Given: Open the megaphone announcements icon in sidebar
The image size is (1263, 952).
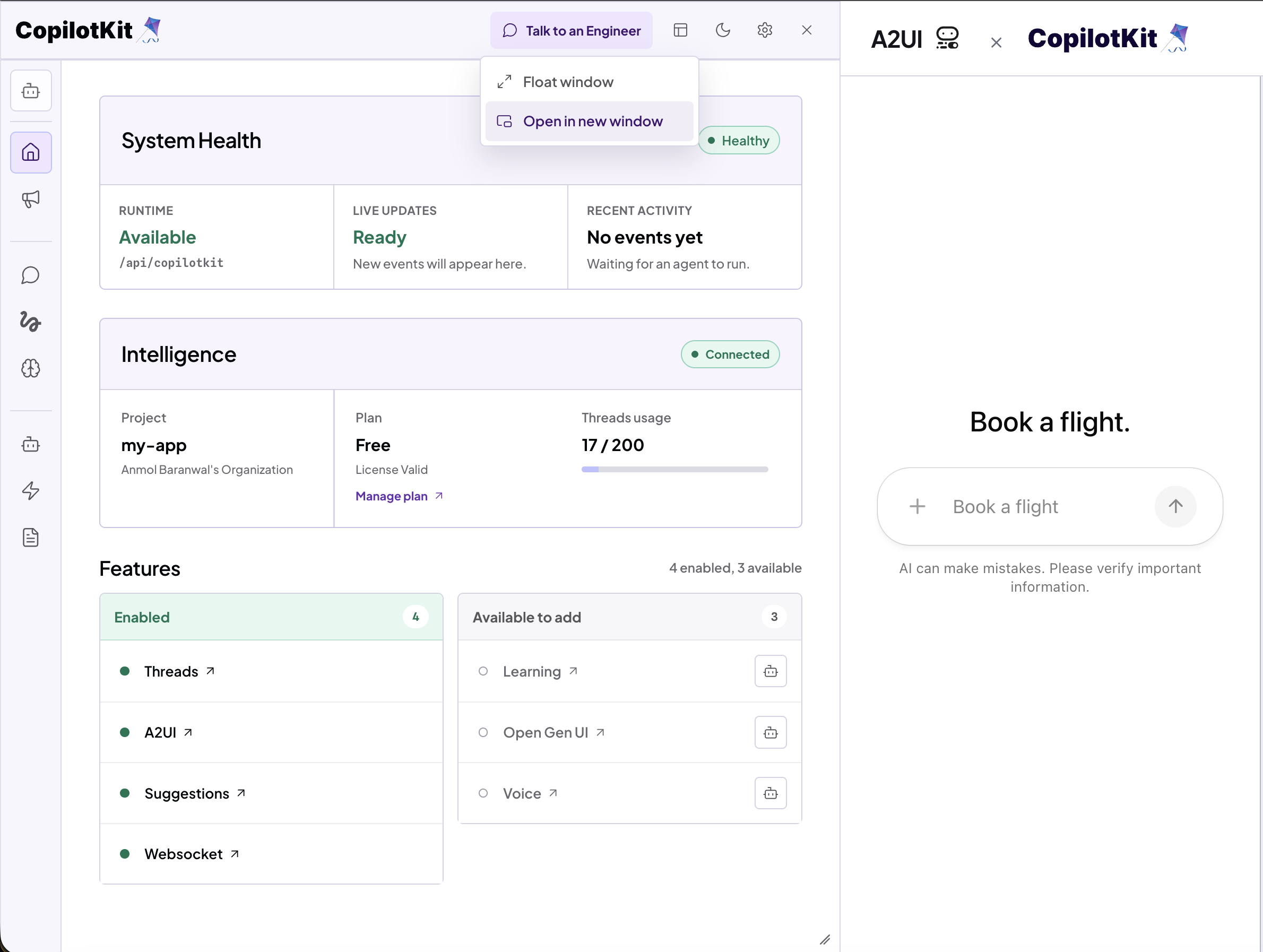Looking at the screenshot, I should click(31, 199).
